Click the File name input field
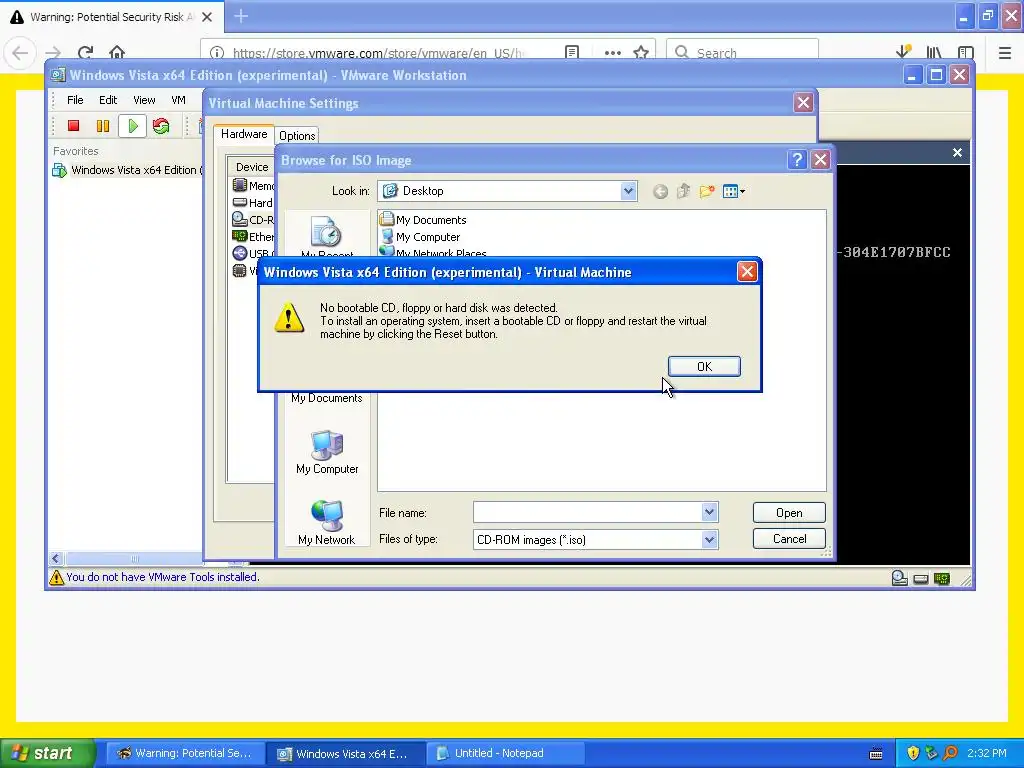This screenshot has width=1024, height=768. (x=587, y=513)
